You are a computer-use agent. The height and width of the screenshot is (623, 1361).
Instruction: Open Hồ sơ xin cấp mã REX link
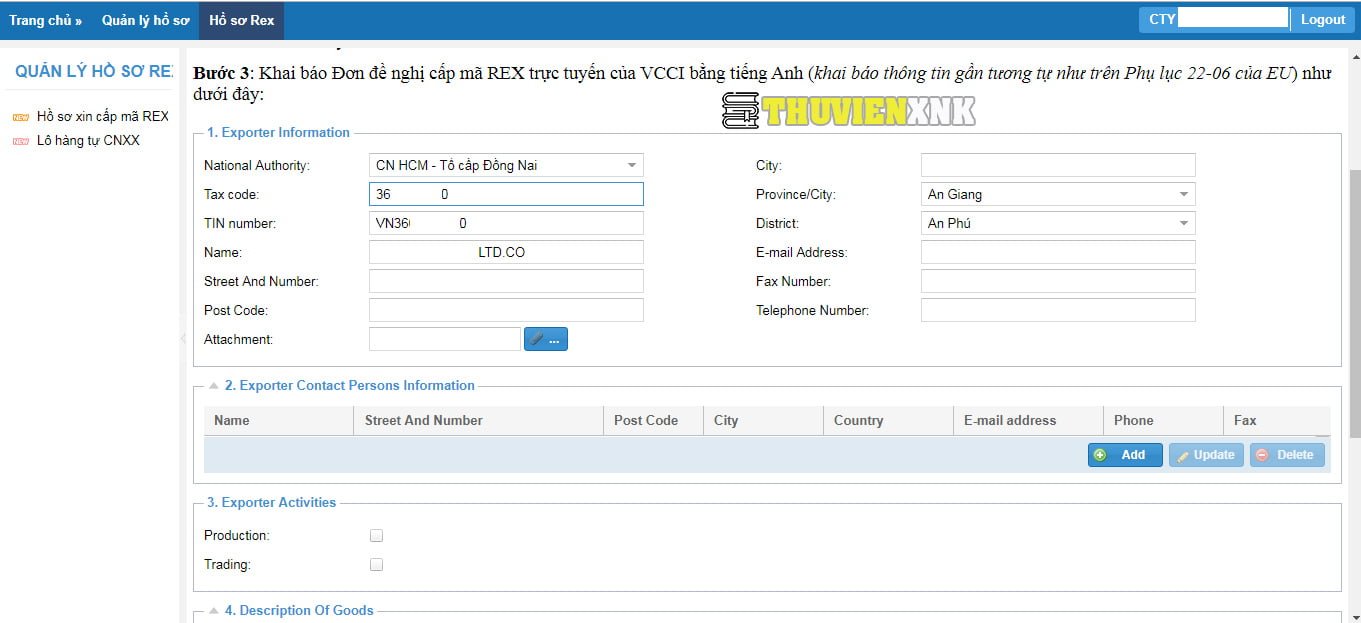pyautogui.click(x=103, y=117)
